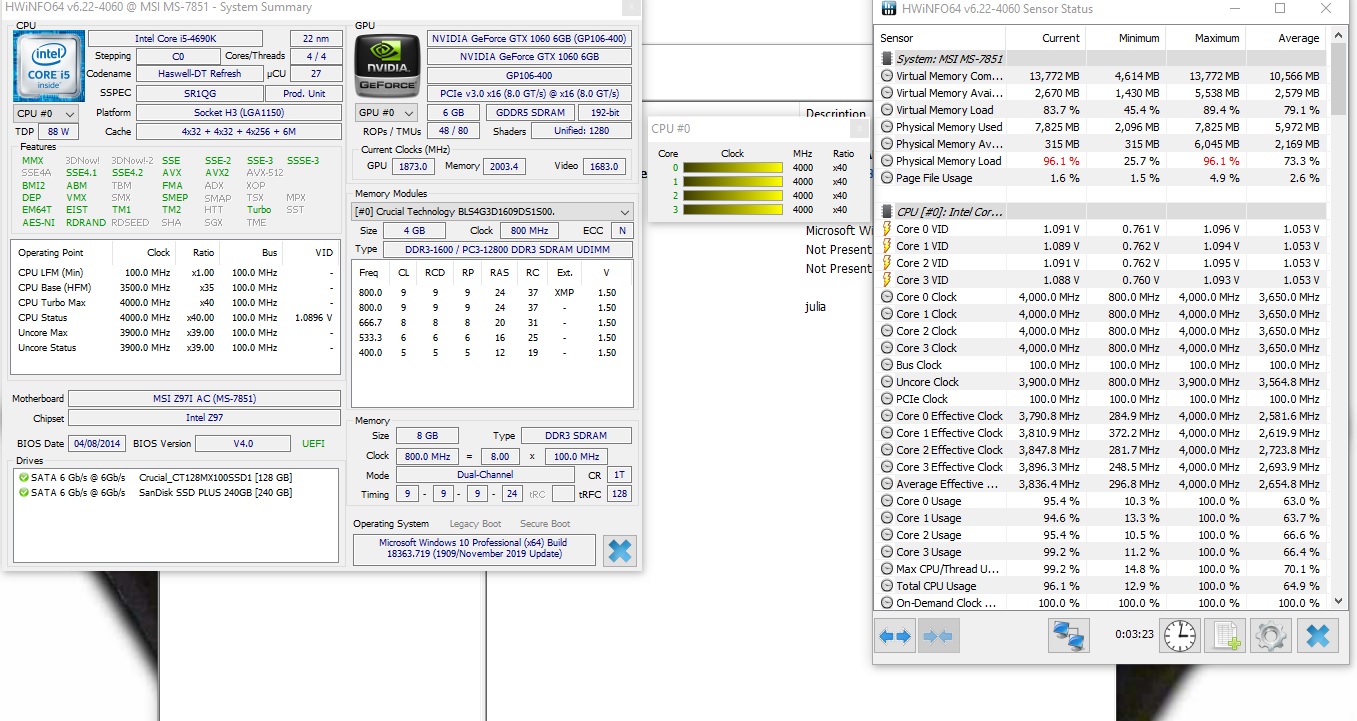Select the Max CPU/Thread Usage row

pyautogui.click(x=1102, y=569)
